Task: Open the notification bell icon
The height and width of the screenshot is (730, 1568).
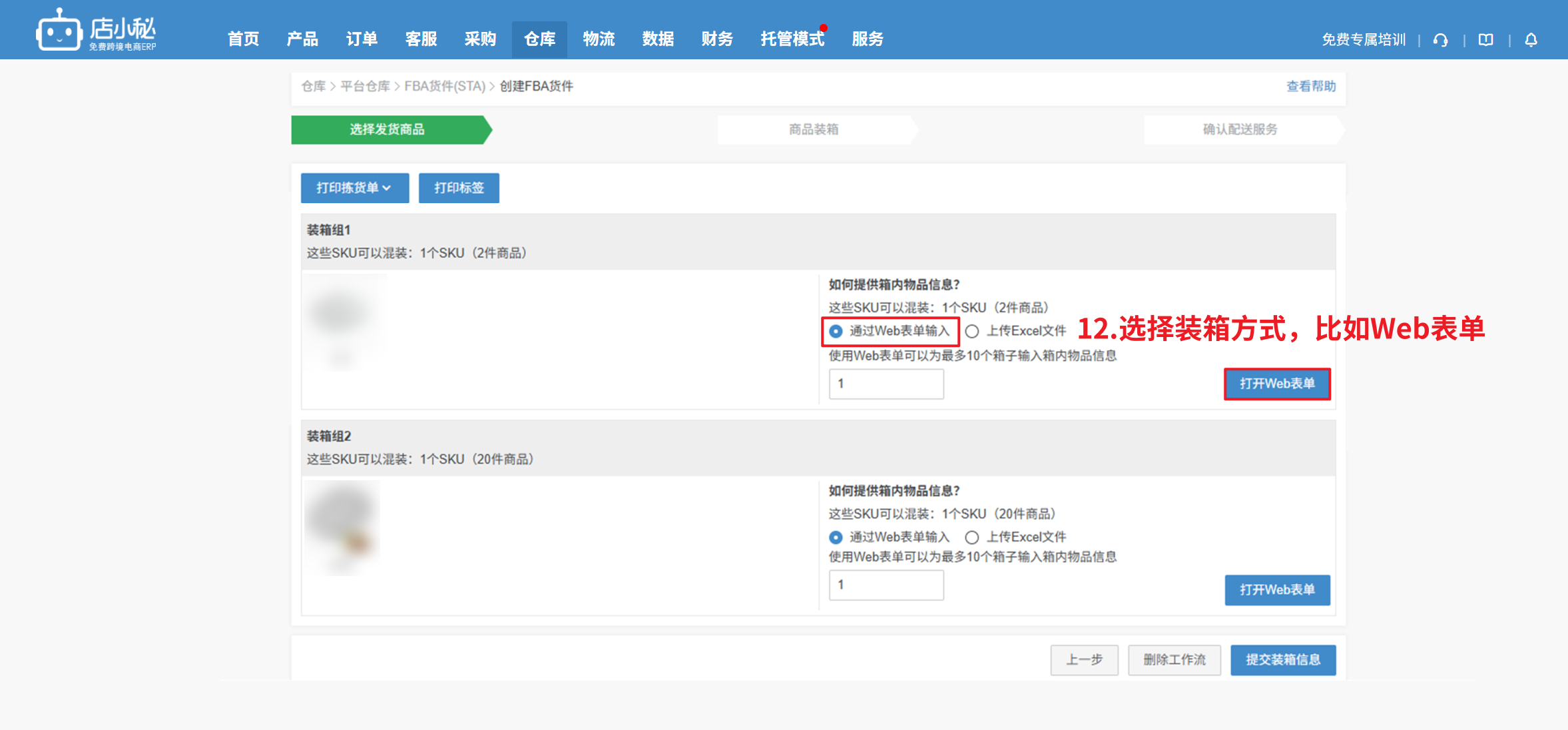Action: pyautogui.click(x=1531, y=40)
